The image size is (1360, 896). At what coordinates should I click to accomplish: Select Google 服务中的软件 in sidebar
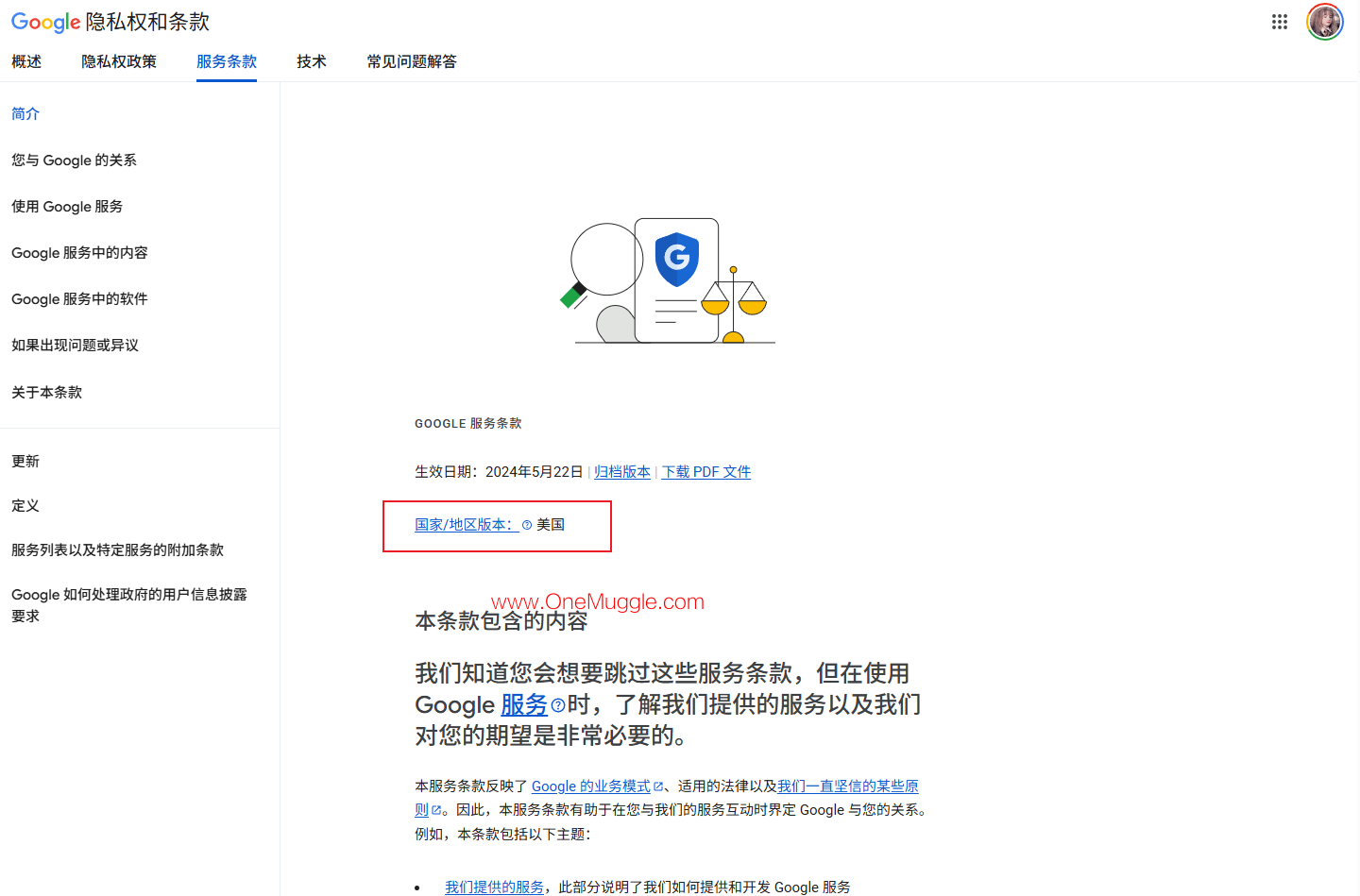pyautogui.click(x=79, y=299)
